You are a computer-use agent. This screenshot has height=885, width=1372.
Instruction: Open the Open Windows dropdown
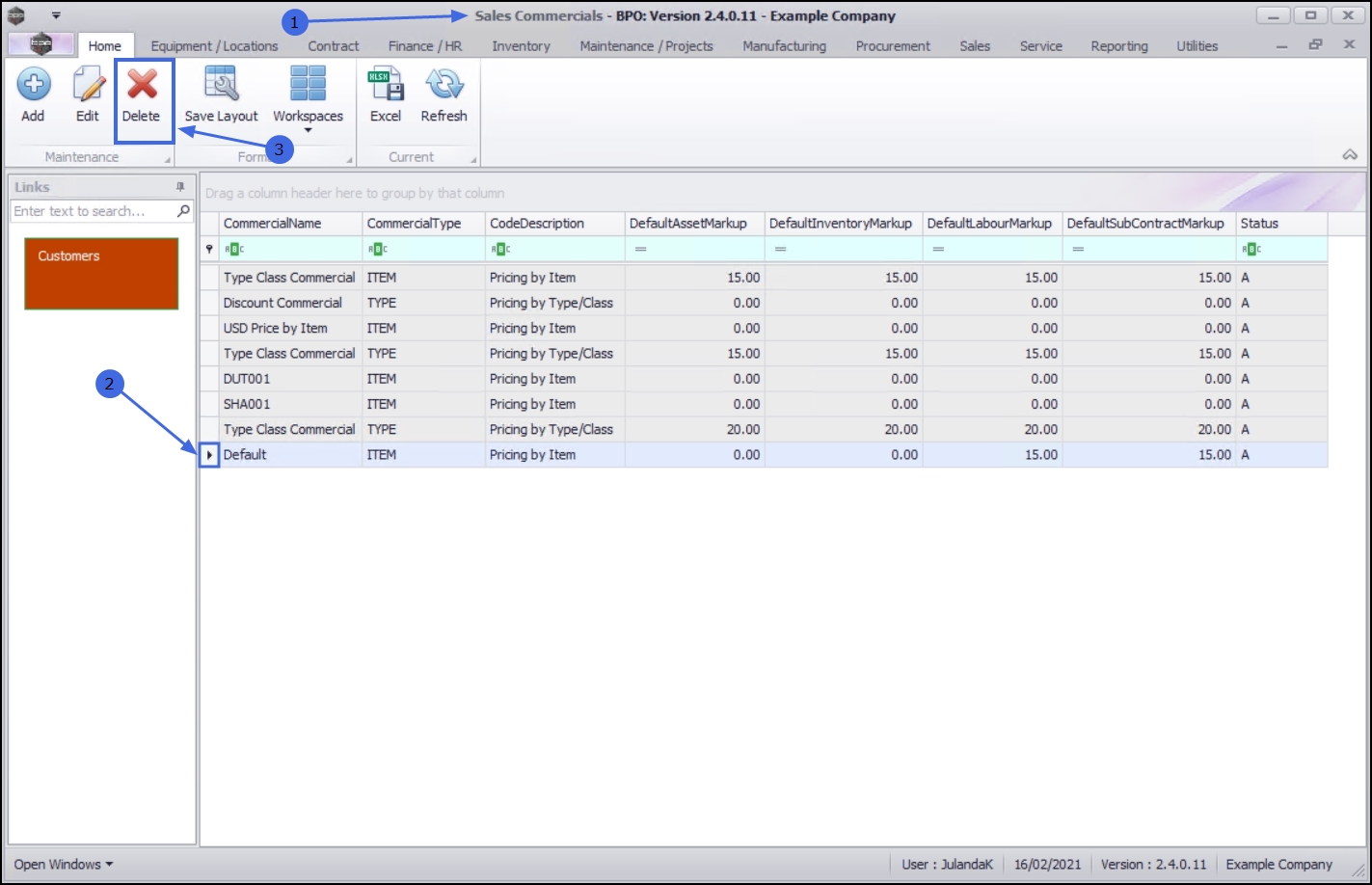click(x=63, y=864)
